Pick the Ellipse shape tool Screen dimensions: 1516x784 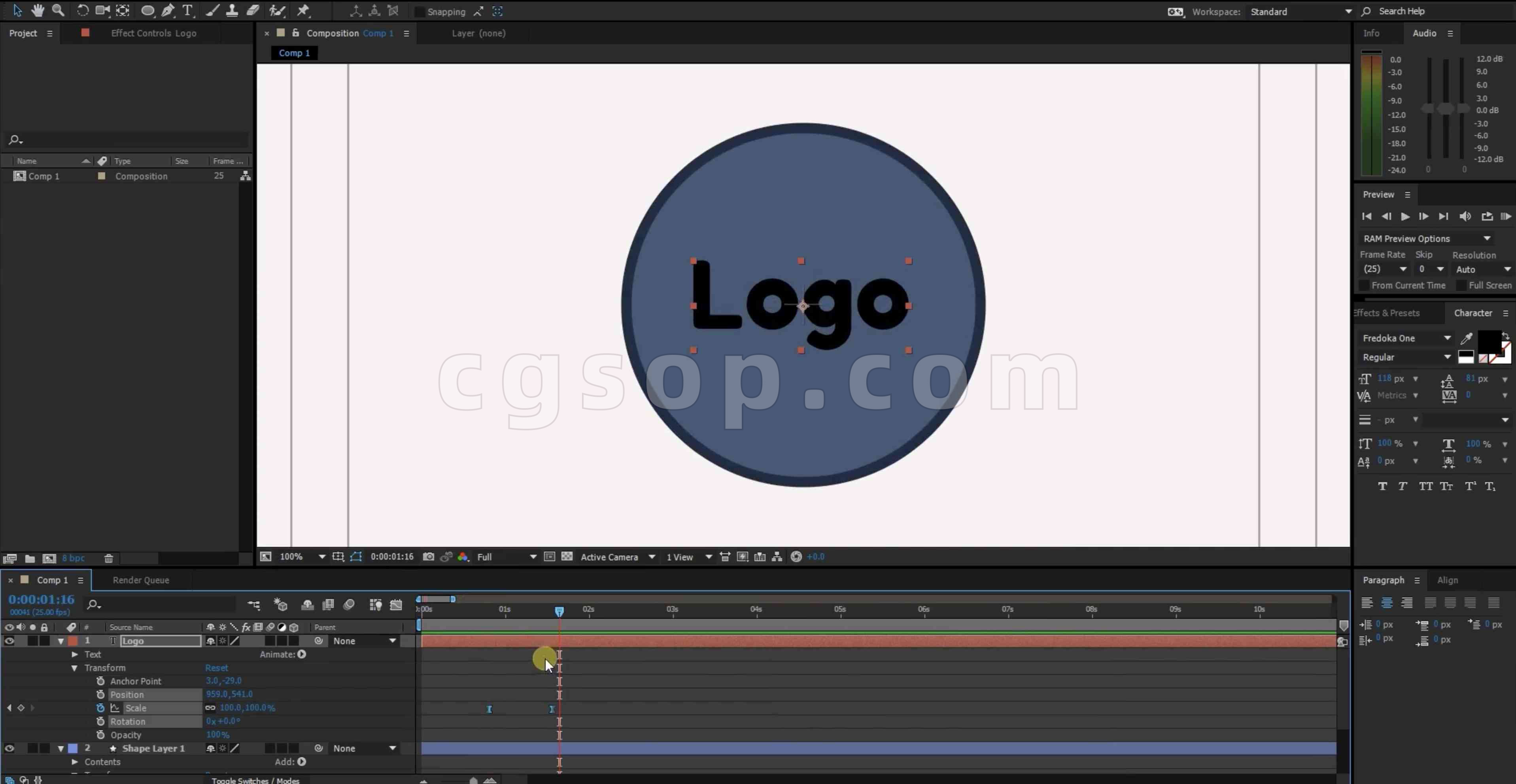pyautogui.click(x=148, y=11)
